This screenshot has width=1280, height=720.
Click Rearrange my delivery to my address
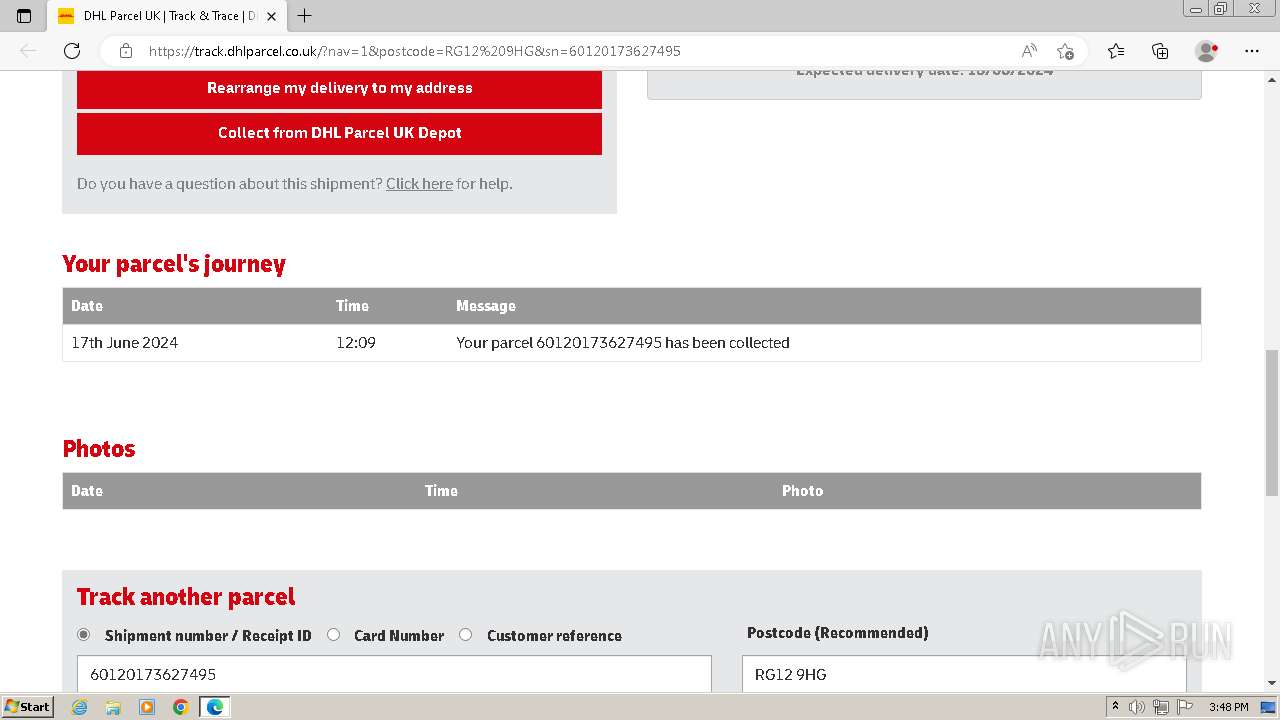(x=339, y=88)
